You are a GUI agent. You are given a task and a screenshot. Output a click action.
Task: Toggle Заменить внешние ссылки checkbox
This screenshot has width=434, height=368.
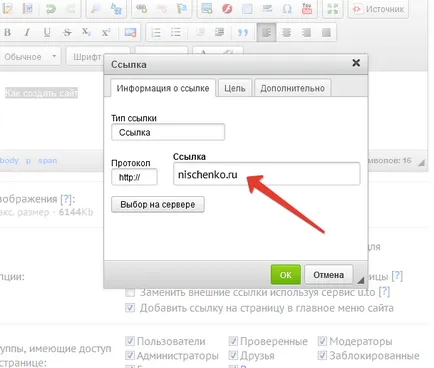(130, 293)
